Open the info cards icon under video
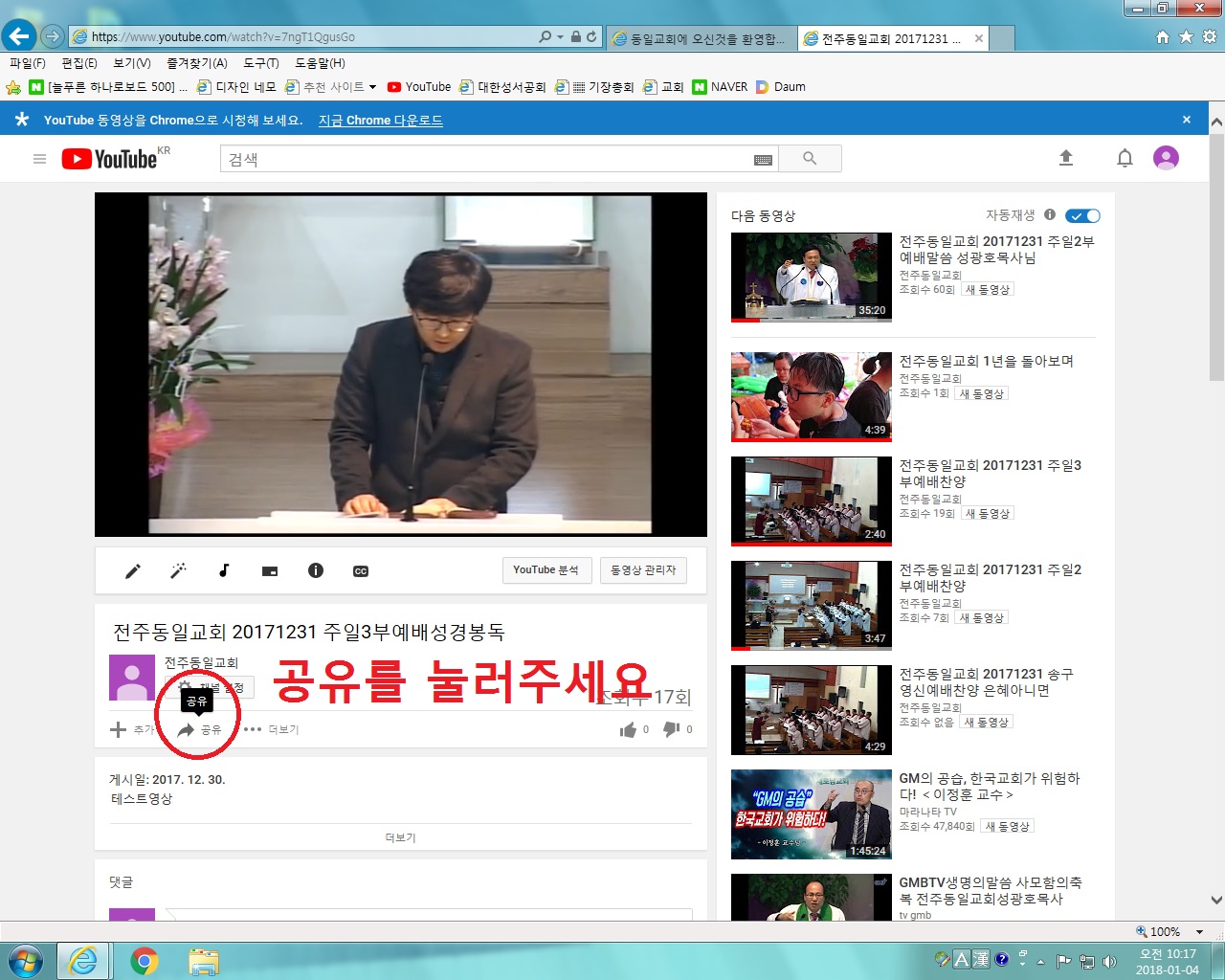Image resolution: width=1225 pixels, height=980 pixels. (x=316, y=570)
